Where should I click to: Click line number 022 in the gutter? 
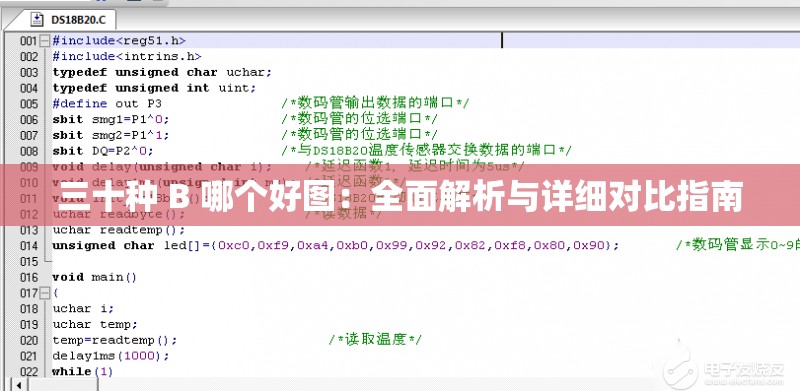[x=29, y=372]
